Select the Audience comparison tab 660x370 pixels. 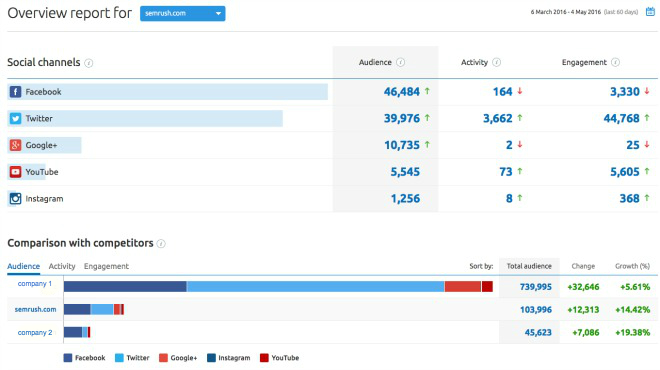pyautogui.click(x=24, y=266)
